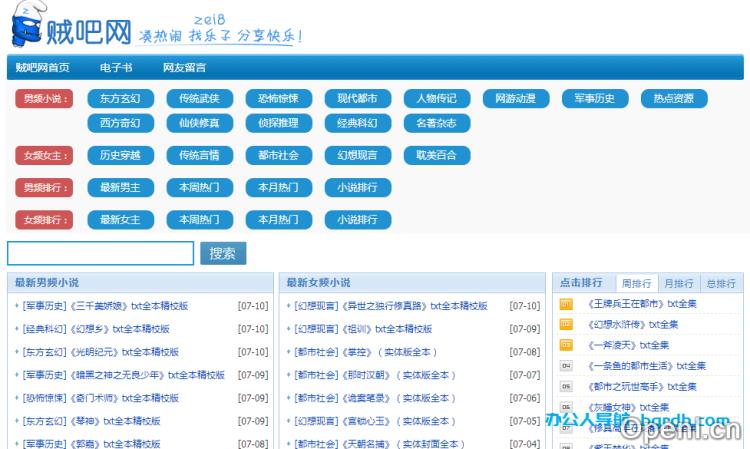Switch to the 周排行 tab
This screenshot has height=449, width=750.
637,283
